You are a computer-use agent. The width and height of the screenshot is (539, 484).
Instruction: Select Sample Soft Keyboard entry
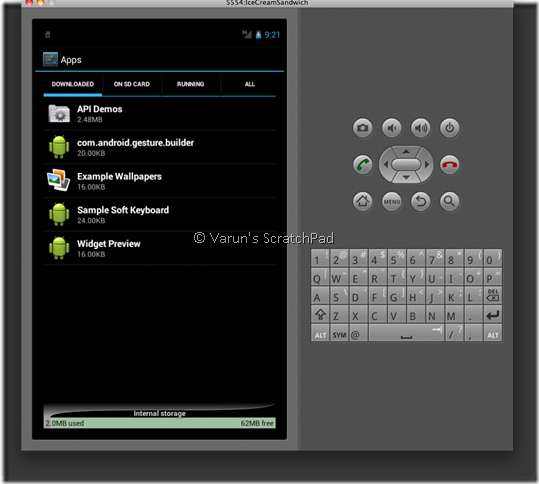point(160,214)
